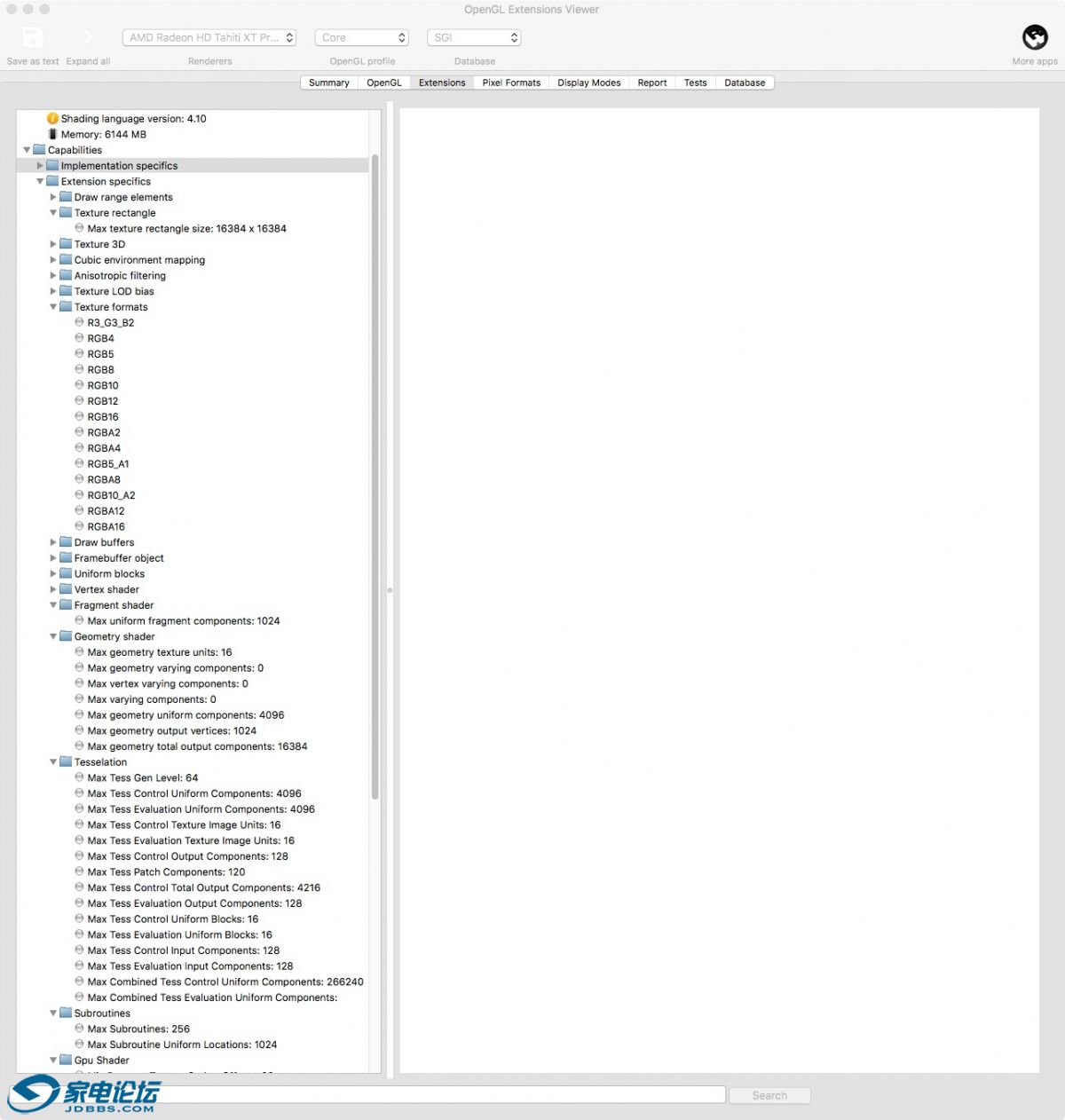The width and height of the screenshot is (1065, 1120).
Task: Click the tree panel vertical scrollbar
Action: (375, 479)
